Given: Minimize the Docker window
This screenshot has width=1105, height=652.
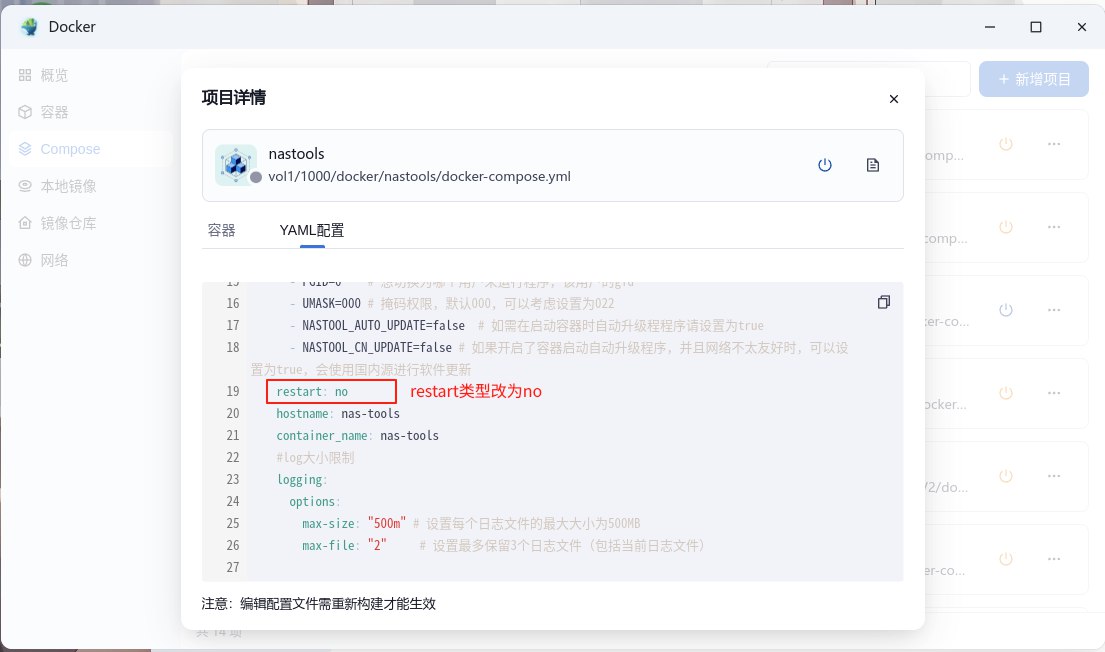Looking at the screenshot, I should (x=990, y=27).
